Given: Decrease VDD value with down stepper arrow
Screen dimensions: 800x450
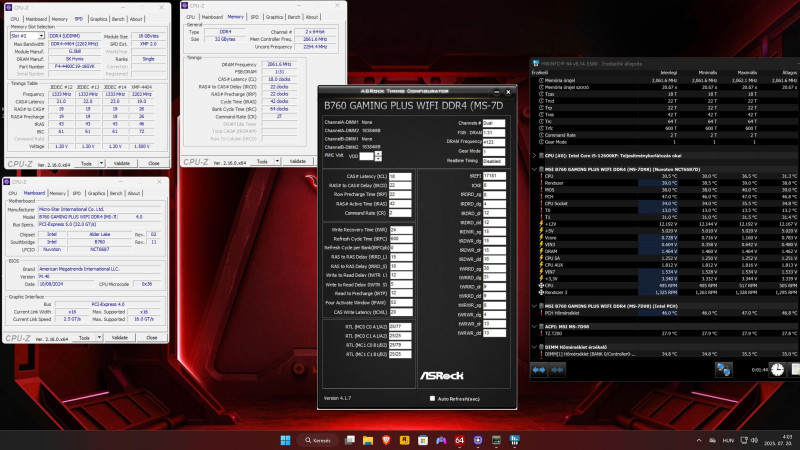Looking at the screenshot, I should click(x=378, y=159).
